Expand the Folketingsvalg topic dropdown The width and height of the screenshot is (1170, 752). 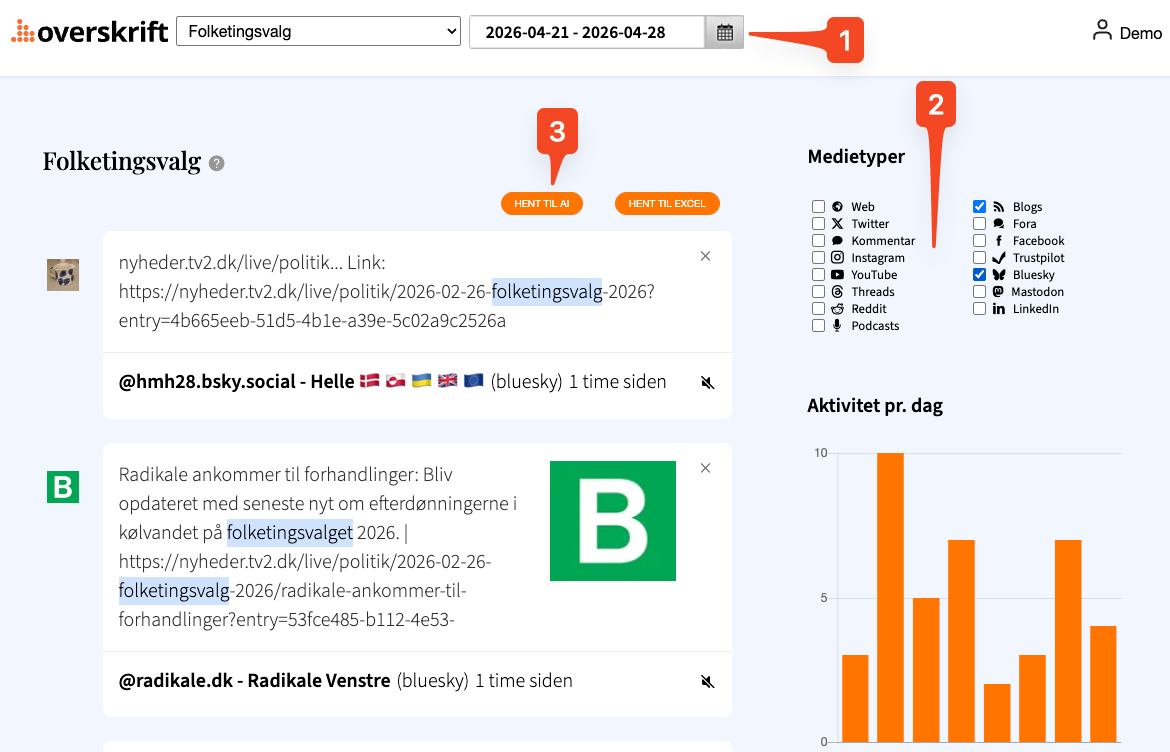[x=318, y=32]
